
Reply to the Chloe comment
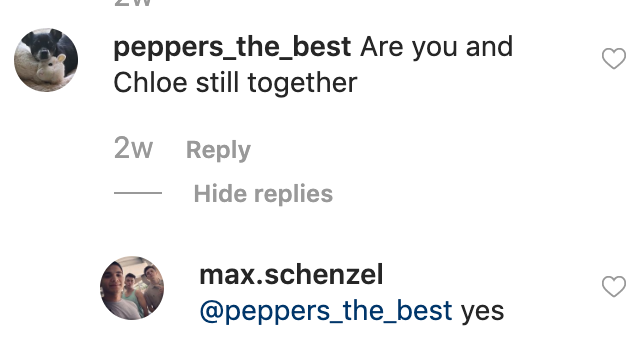pos(218,150)
